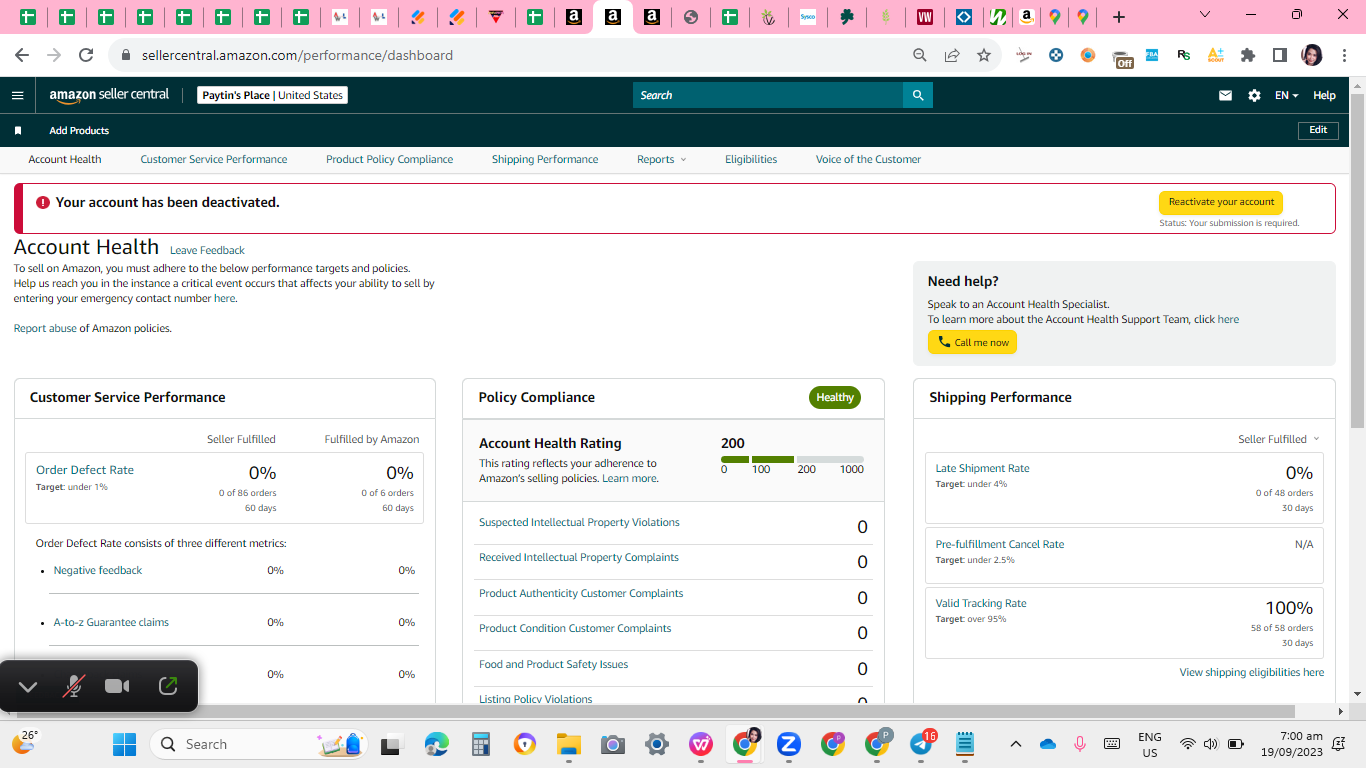1366x768 pixels.
Task: Open the Customer Service Performance tab
Action: (x=214, y=159)
